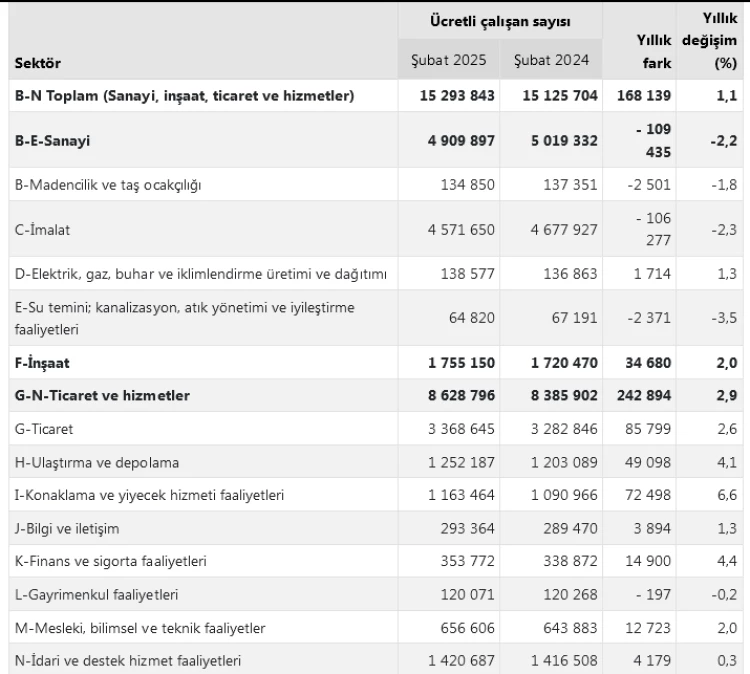Click the C-İmalat row label

pos(43,230)
